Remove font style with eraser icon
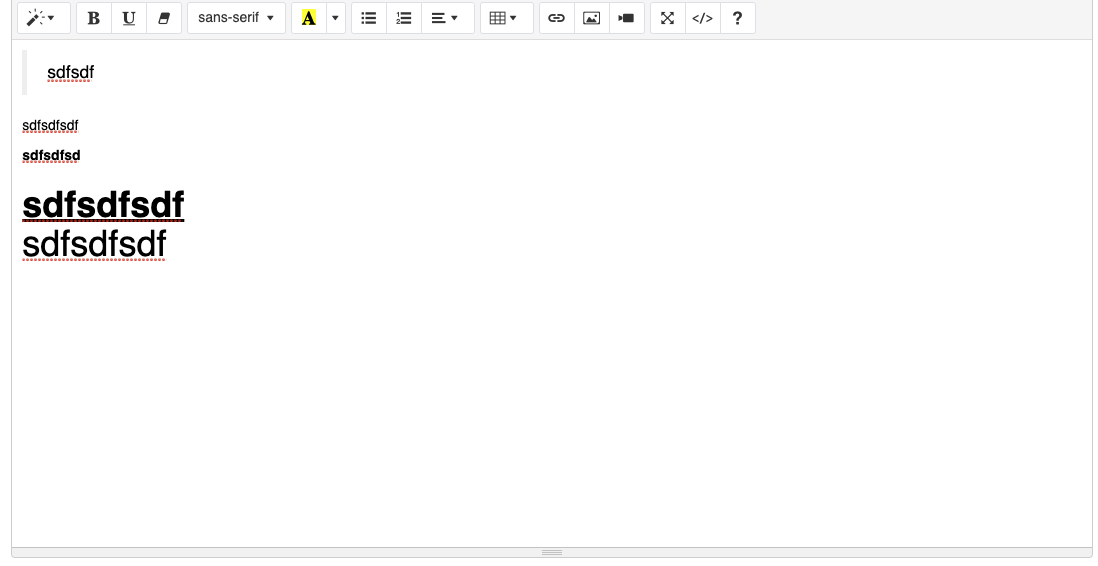The height and width of the screenshot is (566, 1098). (x=164, y=18)
